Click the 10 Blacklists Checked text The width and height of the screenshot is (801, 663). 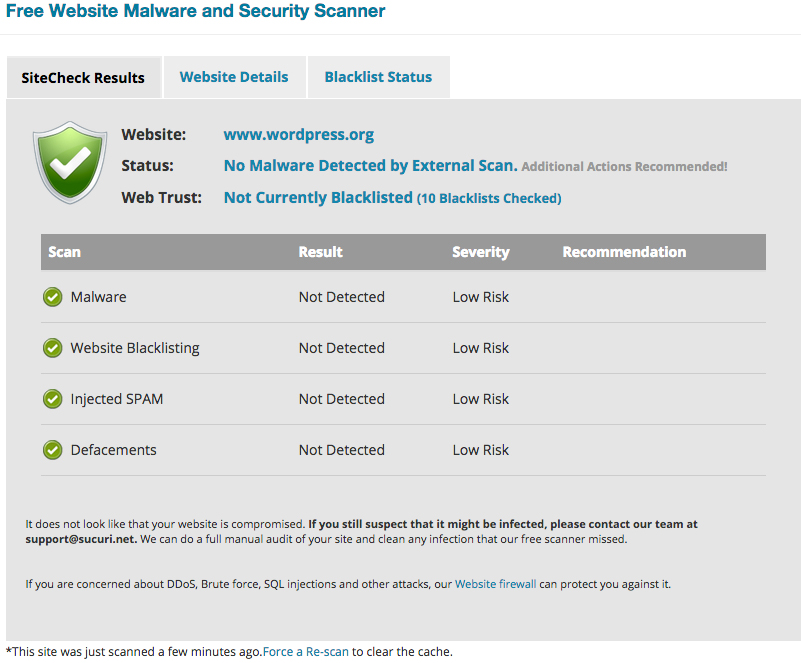pos(489,198)
